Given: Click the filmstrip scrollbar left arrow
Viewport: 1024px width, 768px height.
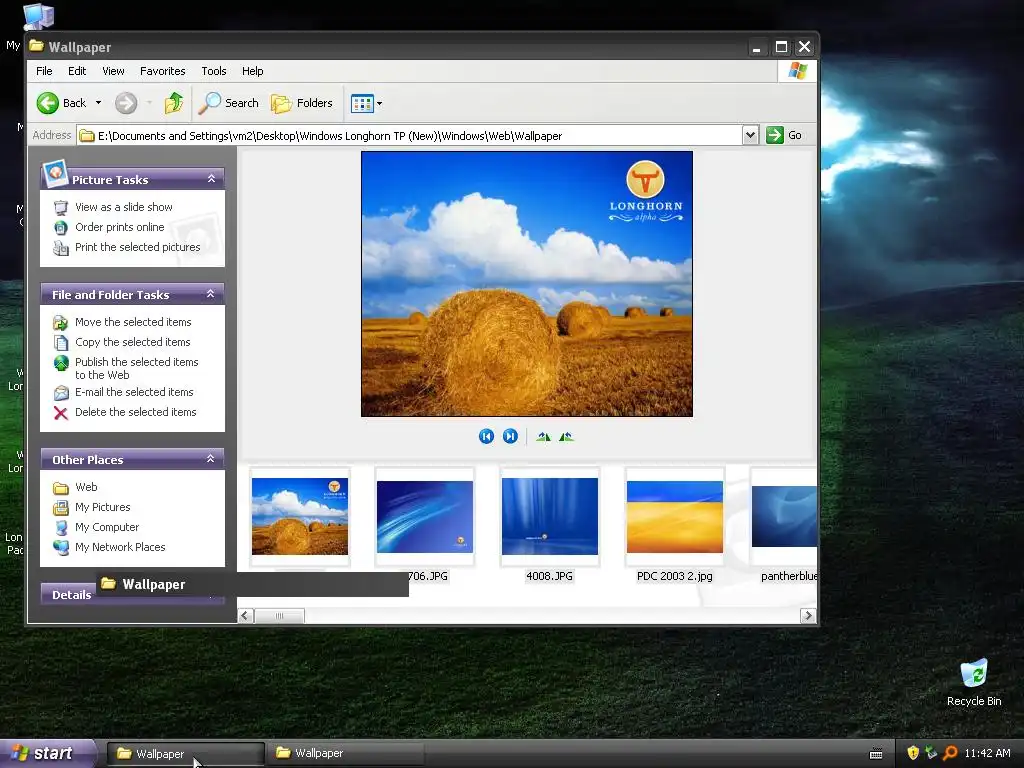Looking at the screenshot, I should coord(246,615).
